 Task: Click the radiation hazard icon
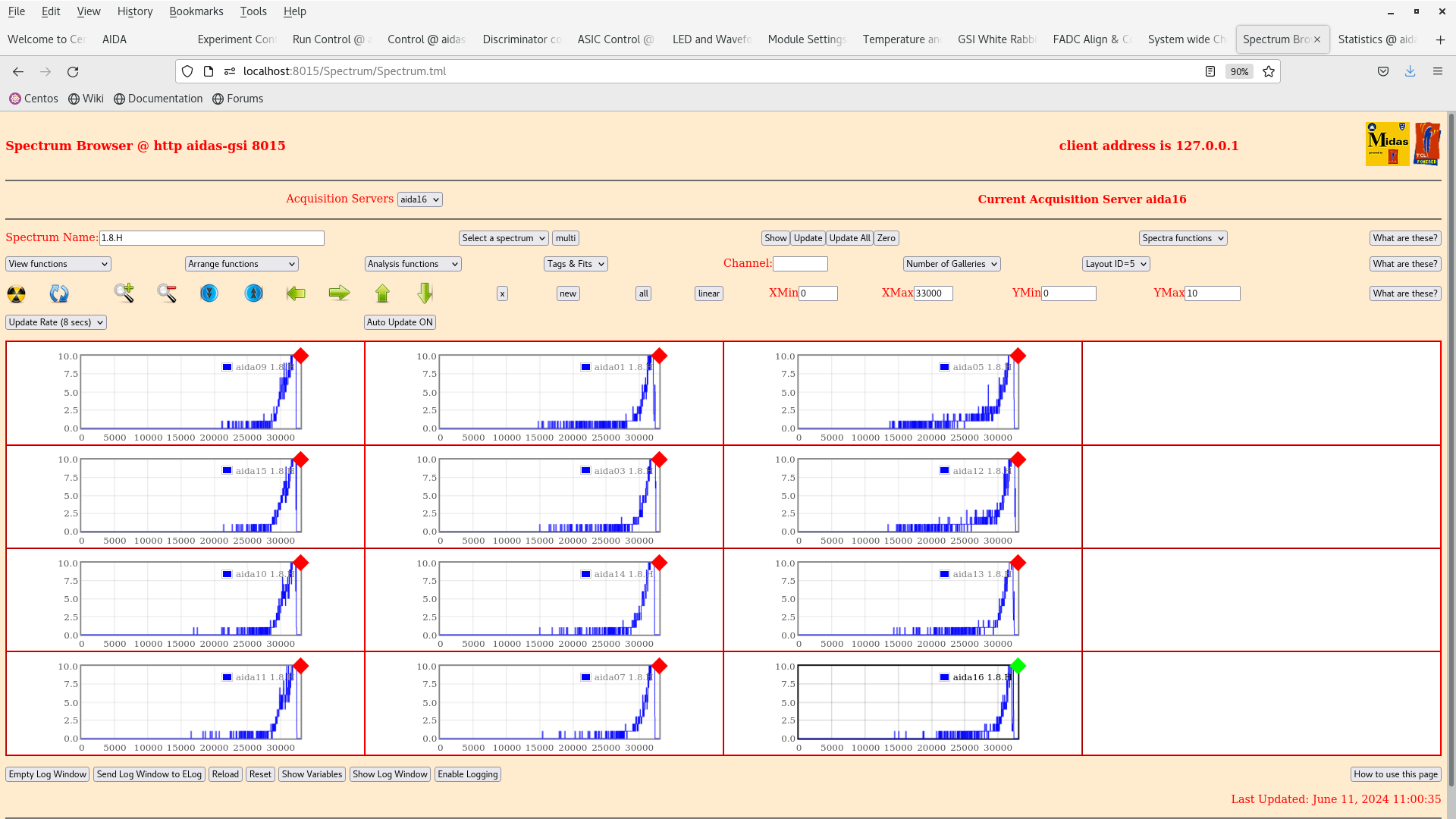tap(16, 293)
